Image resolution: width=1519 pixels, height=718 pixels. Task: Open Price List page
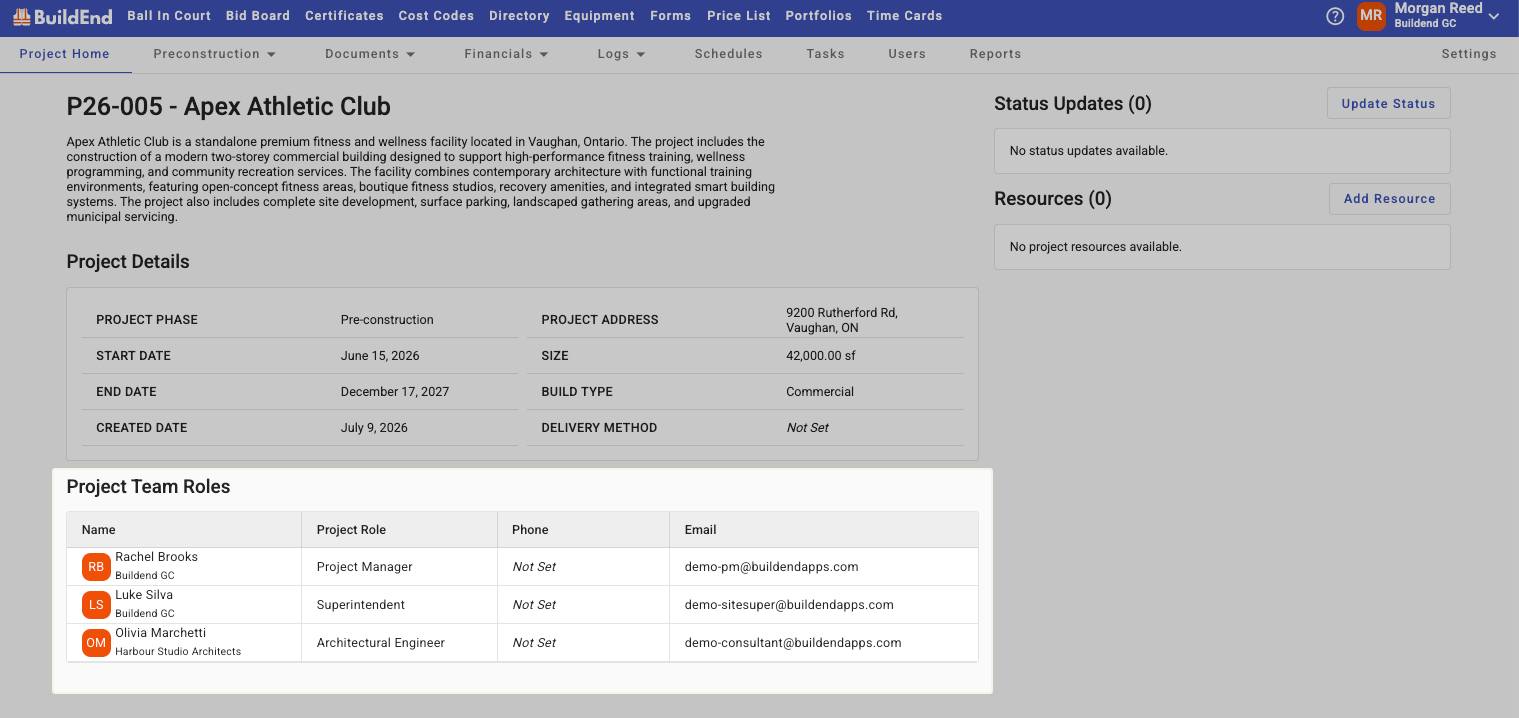tap(739, 16)
